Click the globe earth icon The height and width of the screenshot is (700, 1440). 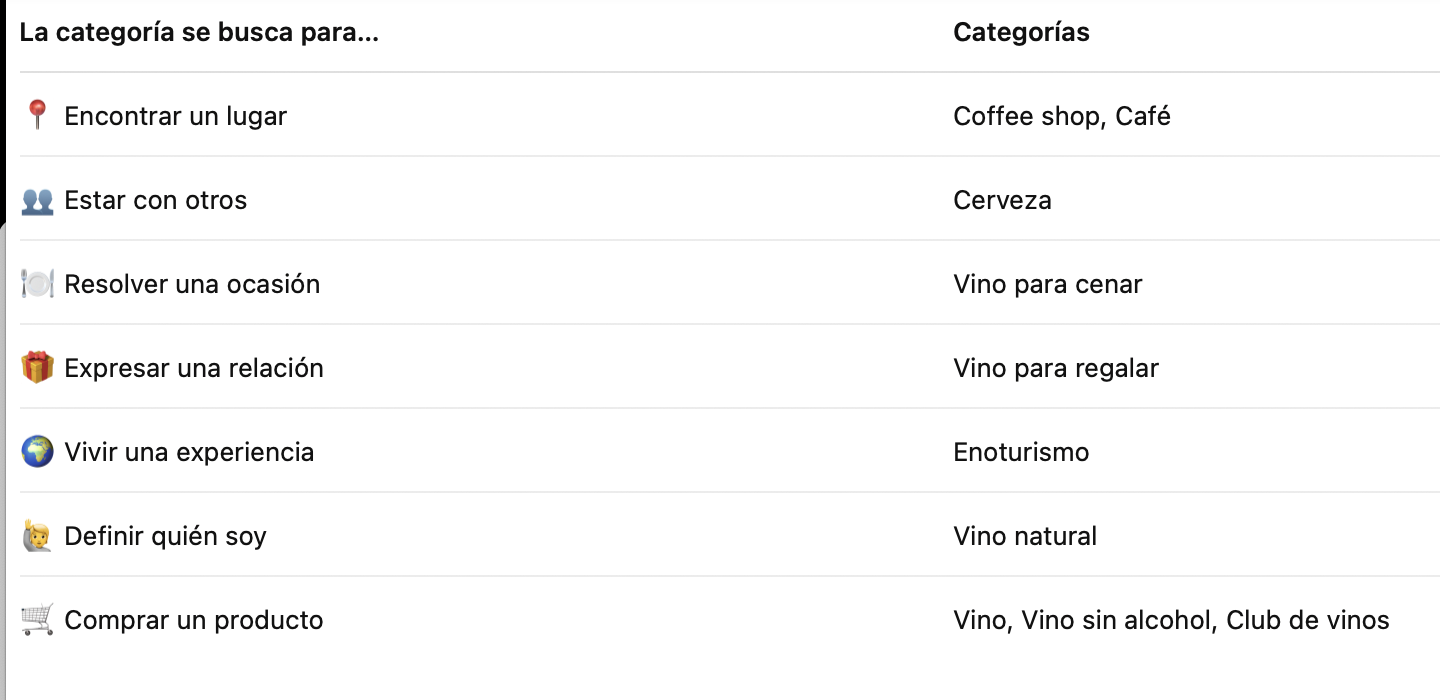(x=37, y=452)
